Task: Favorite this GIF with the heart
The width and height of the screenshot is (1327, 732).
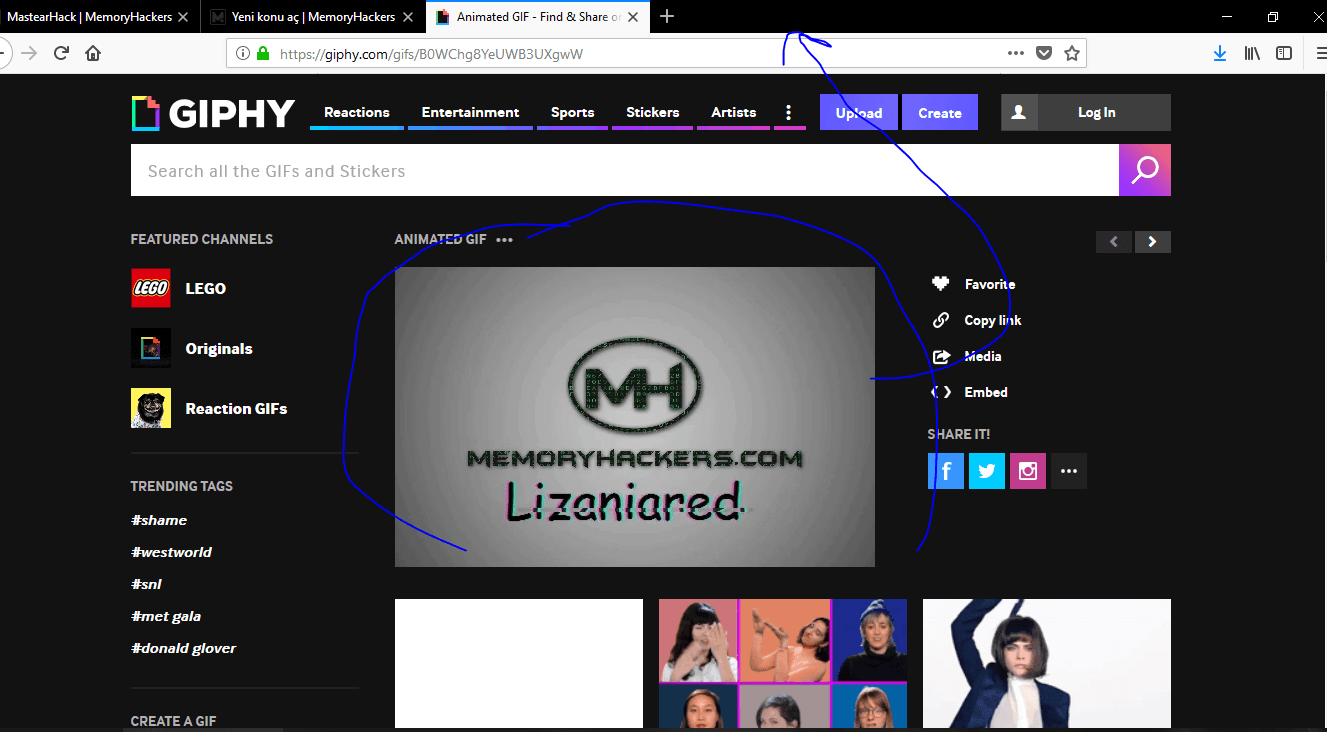Action: [x=940, y=284]
